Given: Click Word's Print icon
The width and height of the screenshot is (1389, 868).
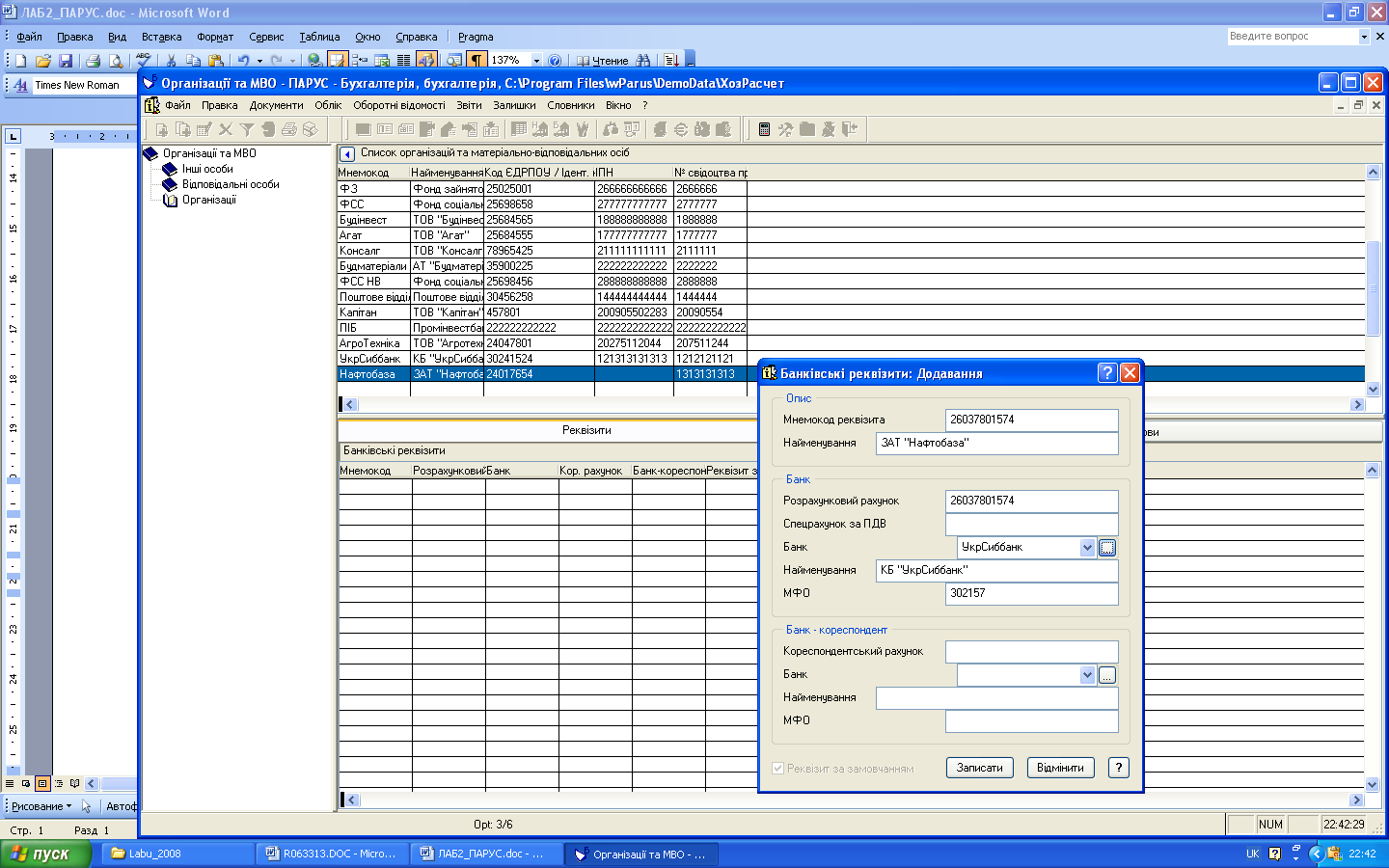Looking at the screenshot, I should [x=93, y=60].
